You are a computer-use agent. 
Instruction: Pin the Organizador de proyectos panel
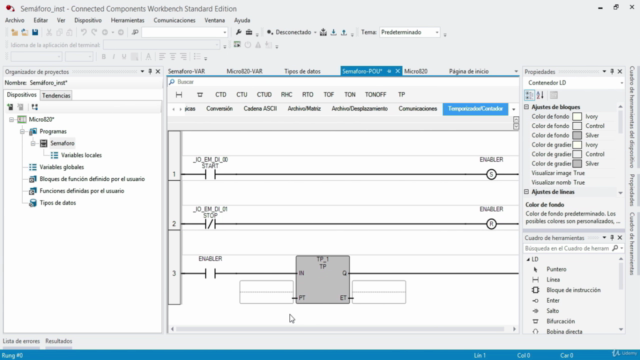(x=150, y=71)
